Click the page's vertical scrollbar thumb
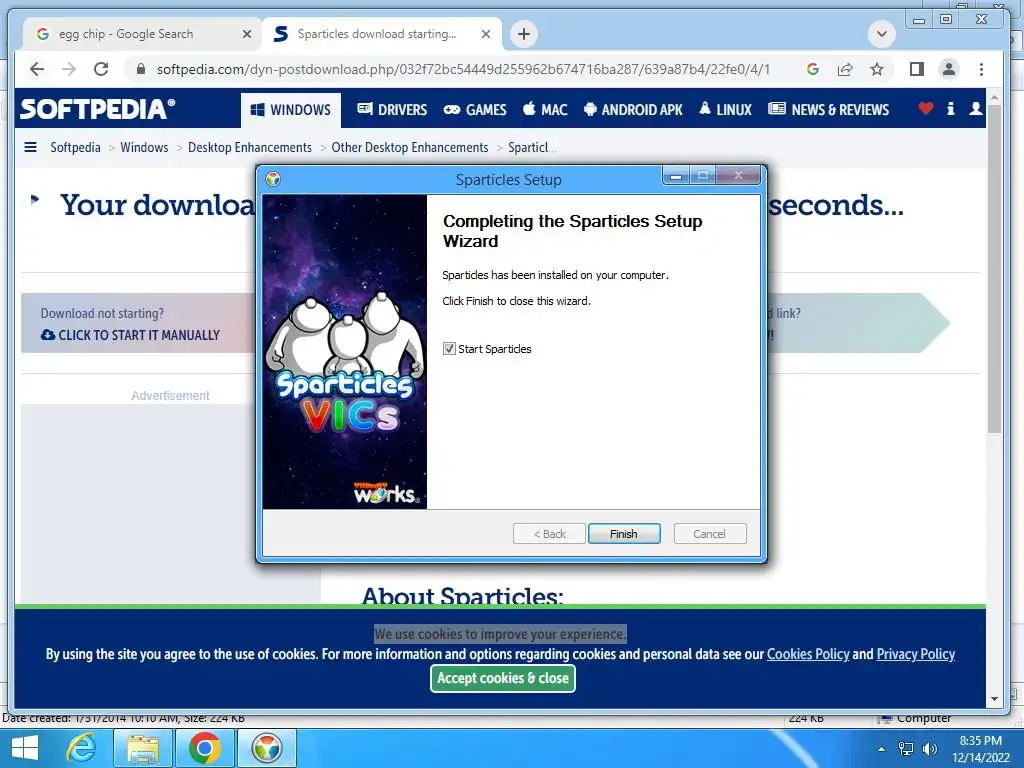The image size is (1024, 768). click(x=994, y=268)
